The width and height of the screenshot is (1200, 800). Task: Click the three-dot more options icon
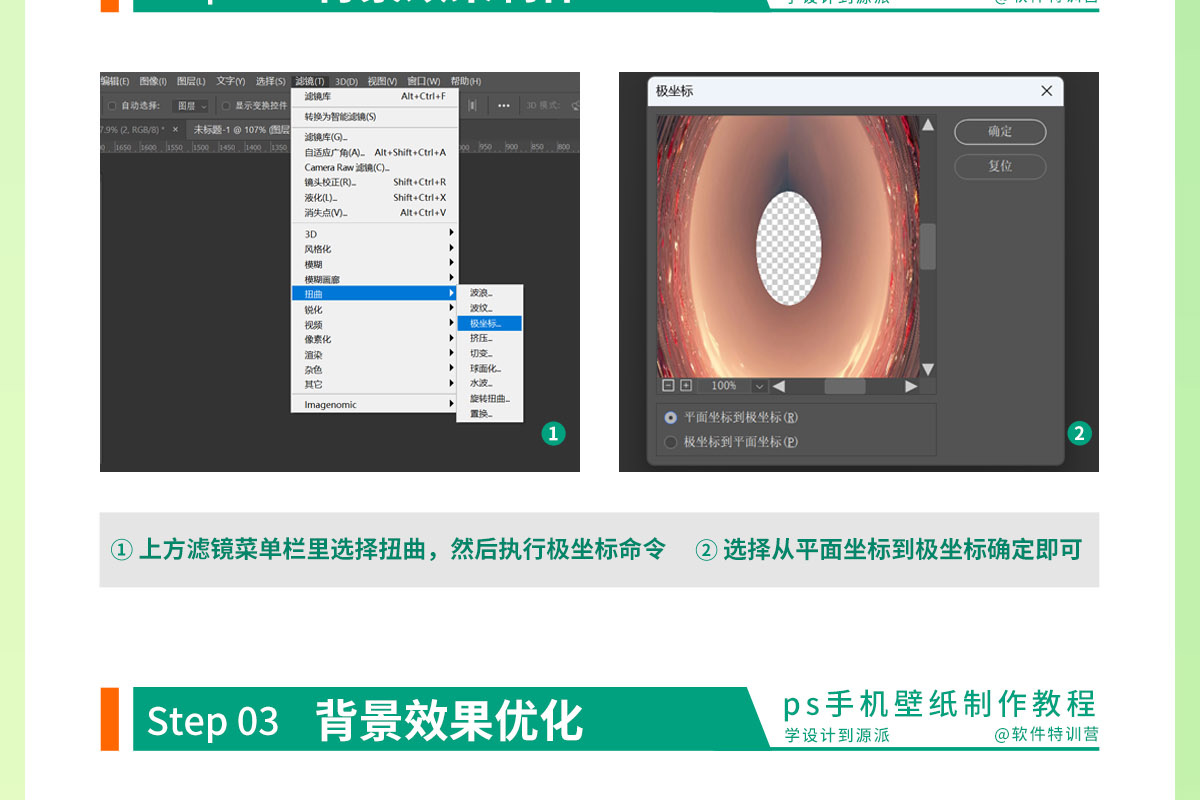coord(503,105)
